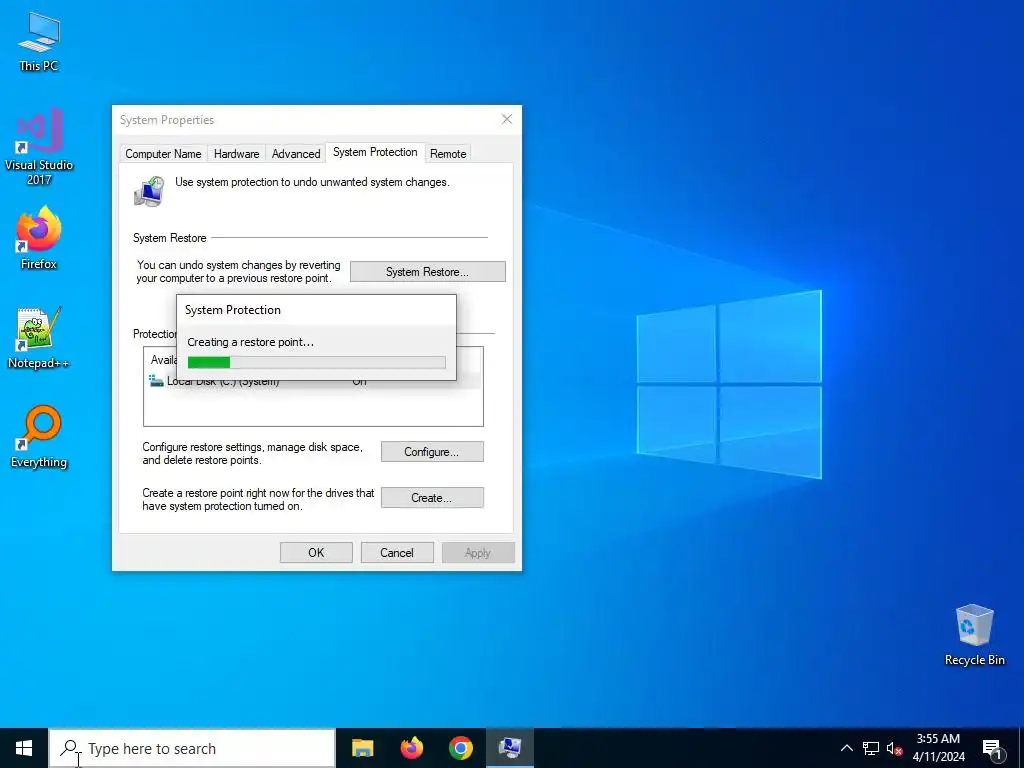Image resolution: width=1024 pixels, height=768 pixels.
Task: Select System Properties taskbar icon
Action: pyautogui.click(x=509, y=748)
